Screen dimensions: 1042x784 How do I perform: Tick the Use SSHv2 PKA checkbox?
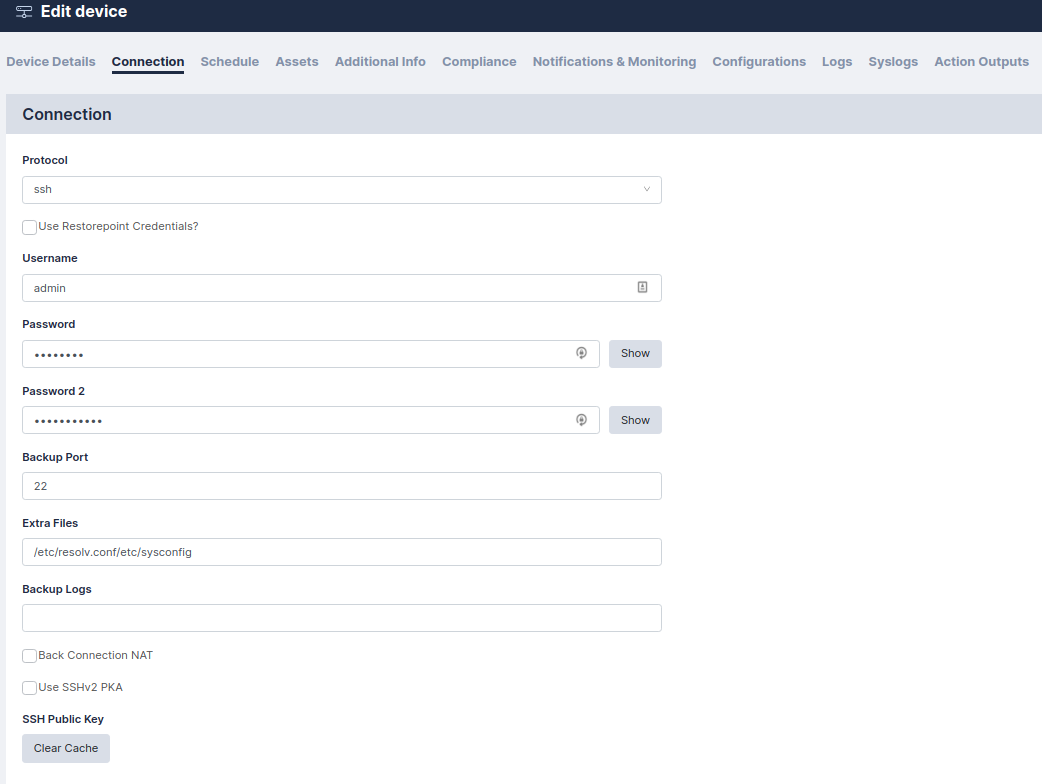(x=29, y=688)
